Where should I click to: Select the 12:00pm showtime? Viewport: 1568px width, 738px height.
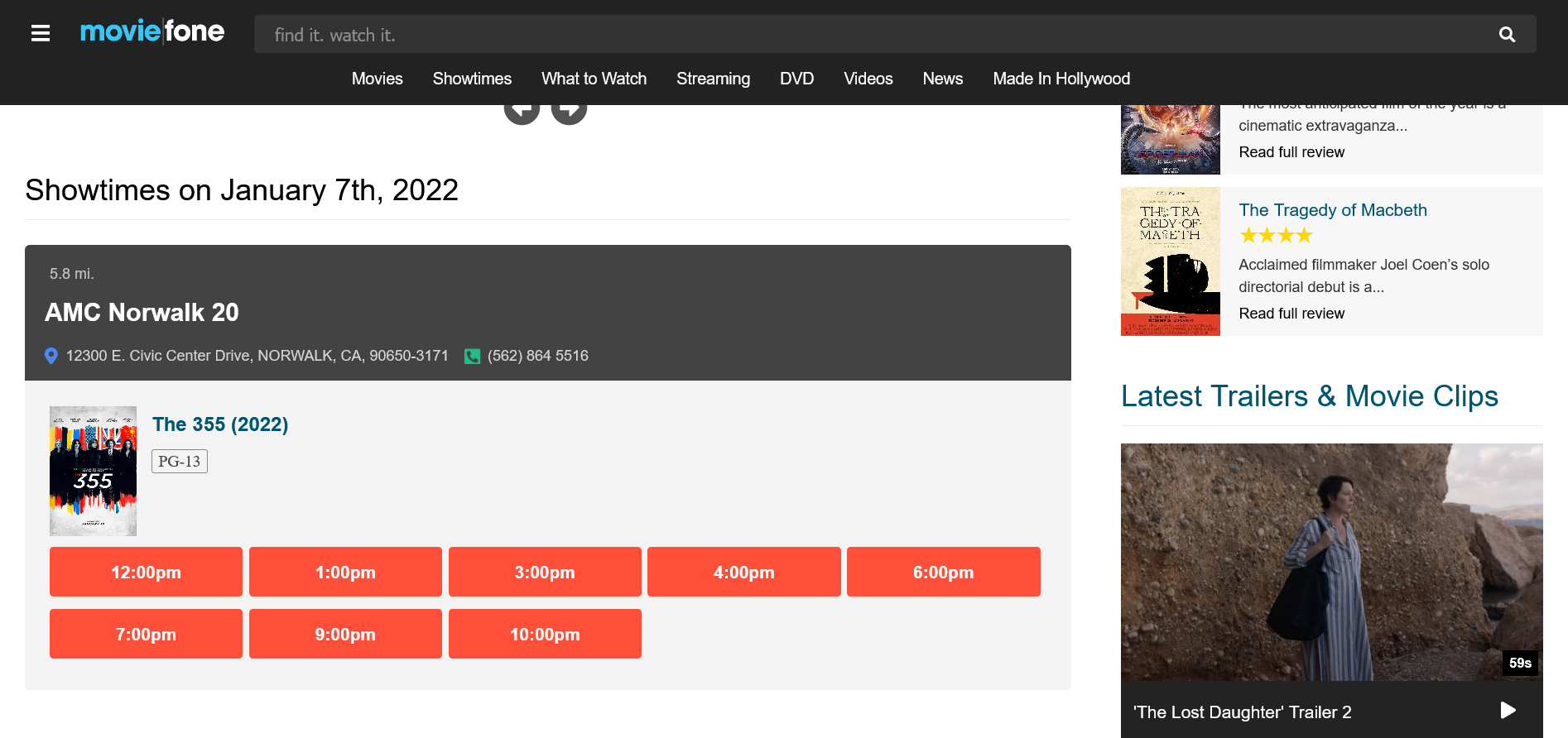146,572
